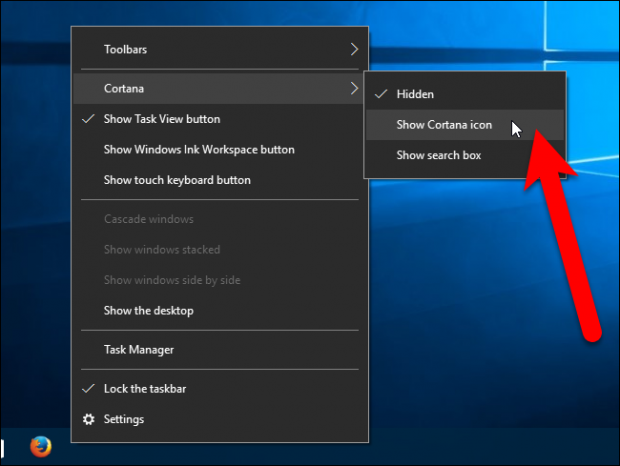
Task: Toggle Show Task View button option
Action: tap(162, 119)
